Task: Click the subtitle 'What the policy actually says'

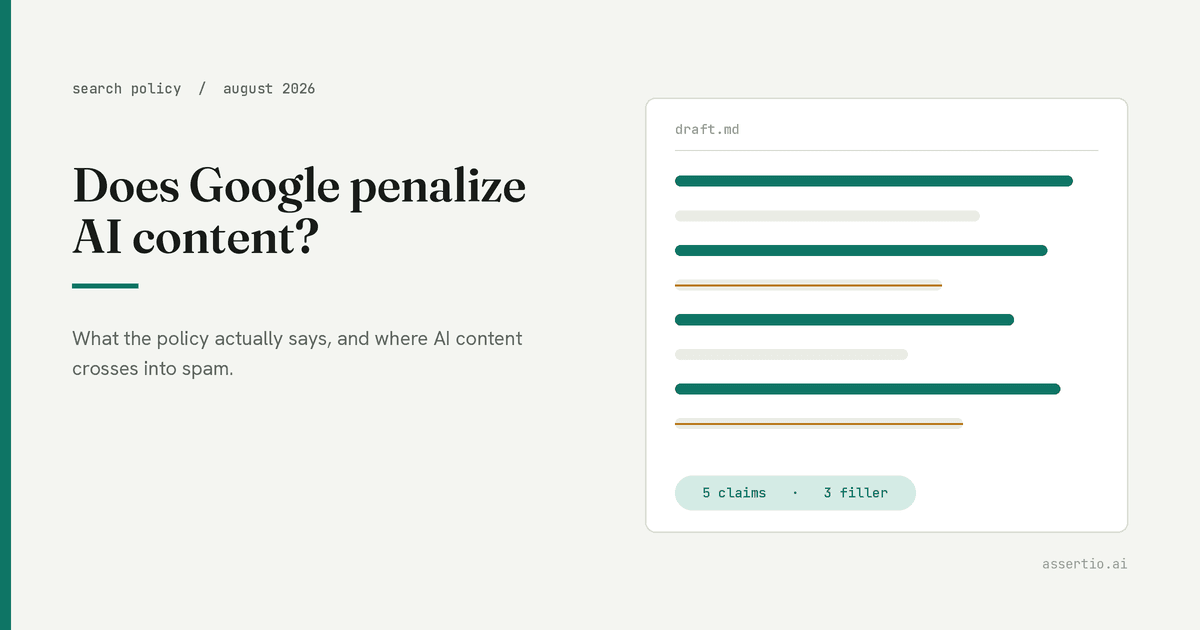Action: point(200,339)
